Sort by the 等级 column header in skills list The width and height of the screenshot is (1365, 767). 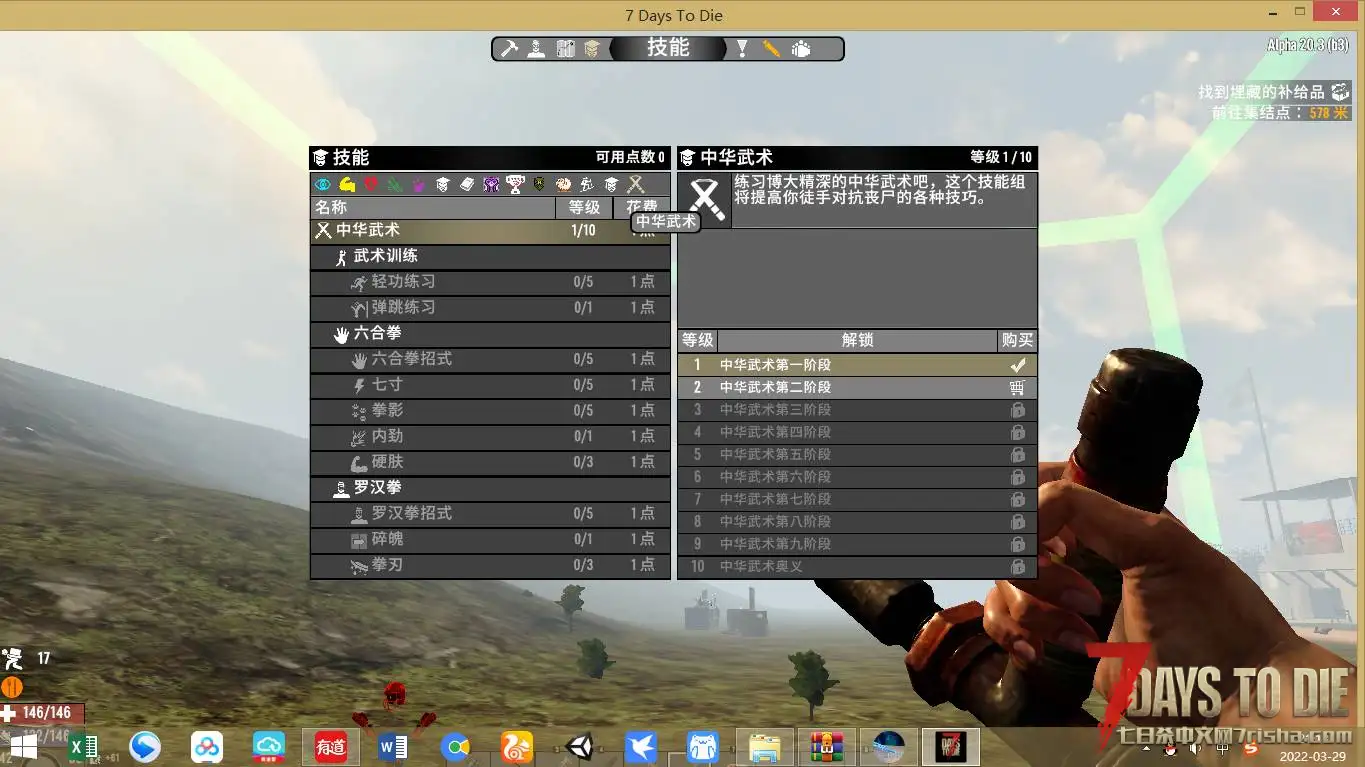(584, 208)
